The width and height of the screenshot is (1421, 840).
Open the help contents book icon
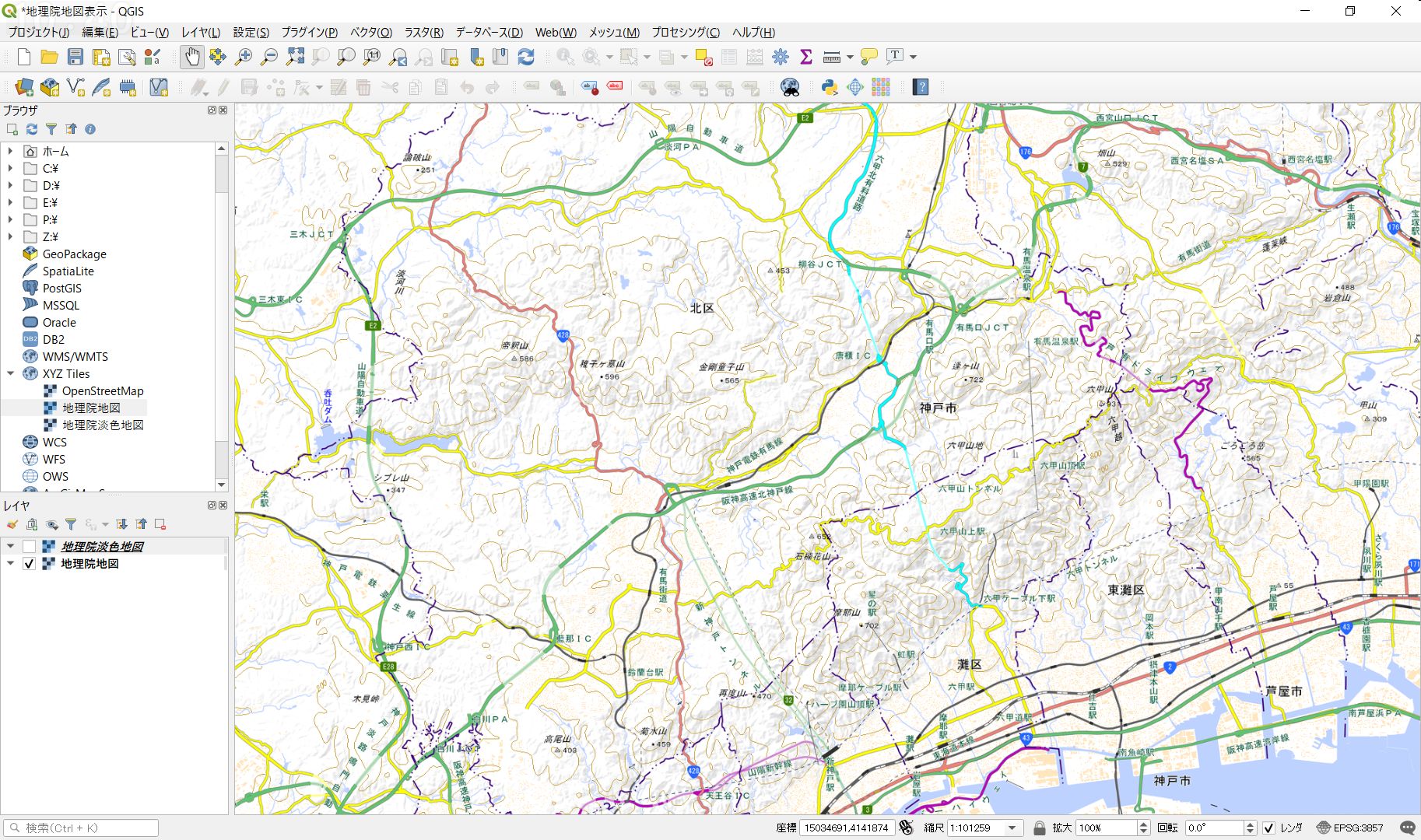[x=921, y=87]
